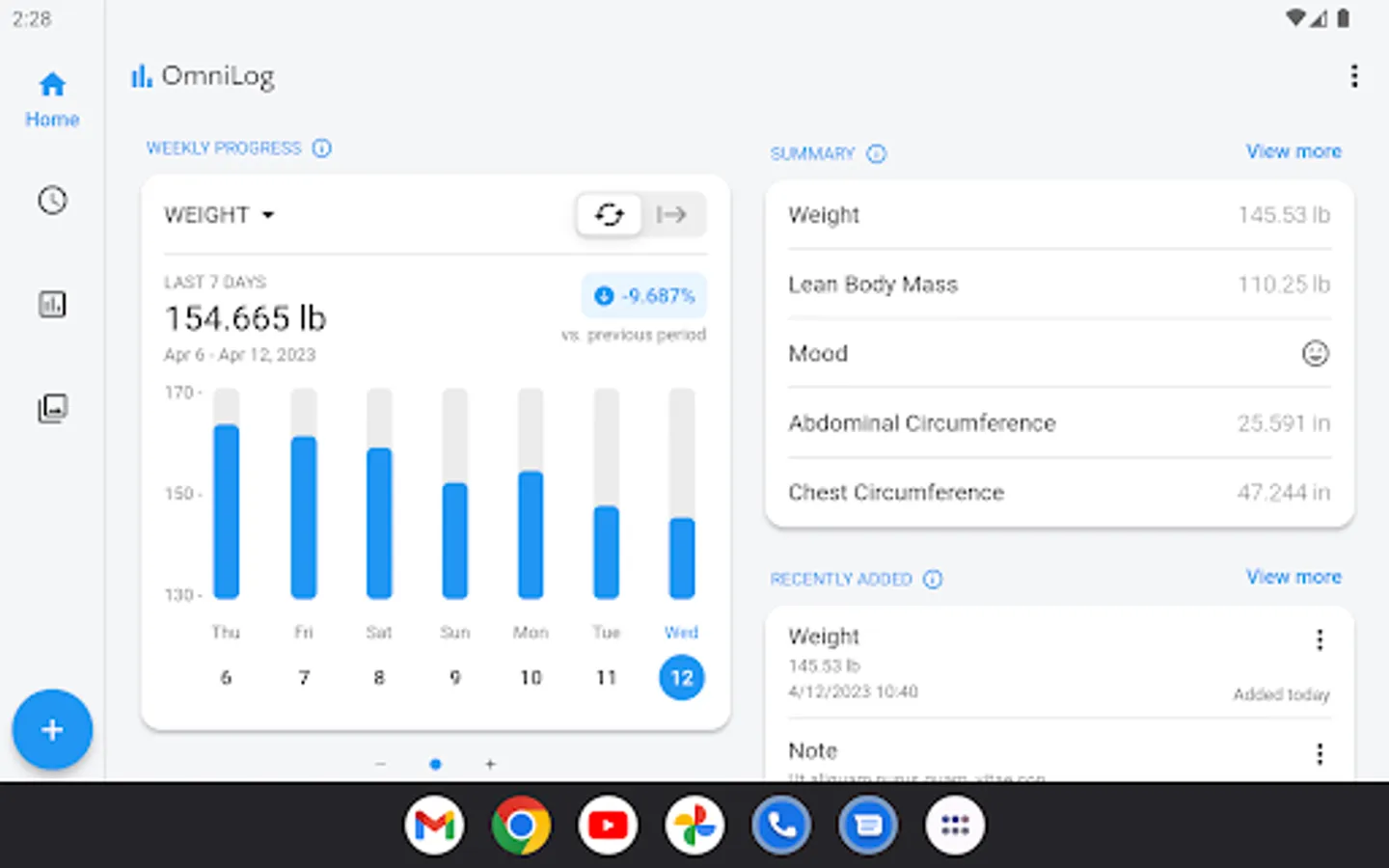Open the recently added Note entry

1059,752
